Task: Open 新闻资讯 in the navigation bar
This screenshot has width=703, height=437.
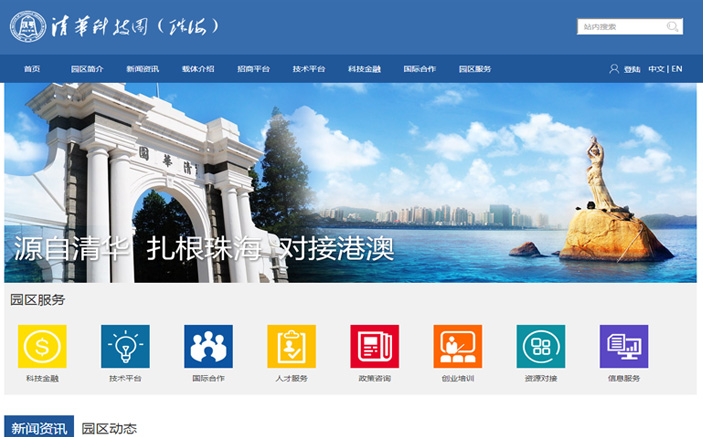Action: coord(143,69)
